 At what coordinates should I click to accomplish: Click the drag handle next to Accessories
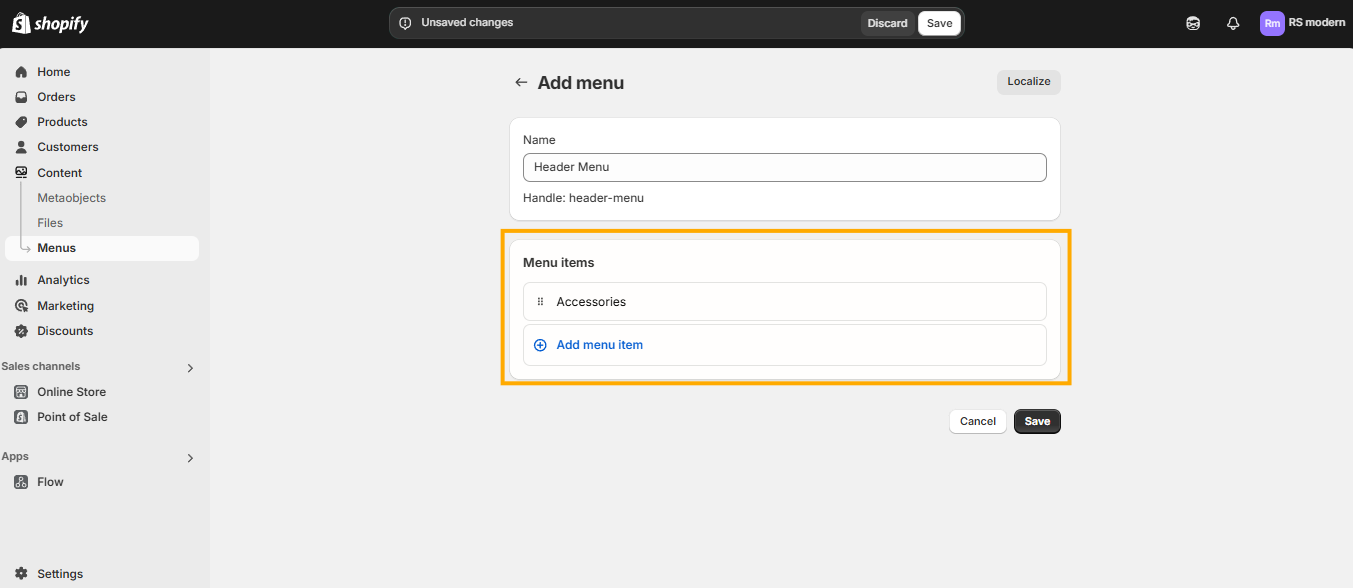tap(540, 301)
